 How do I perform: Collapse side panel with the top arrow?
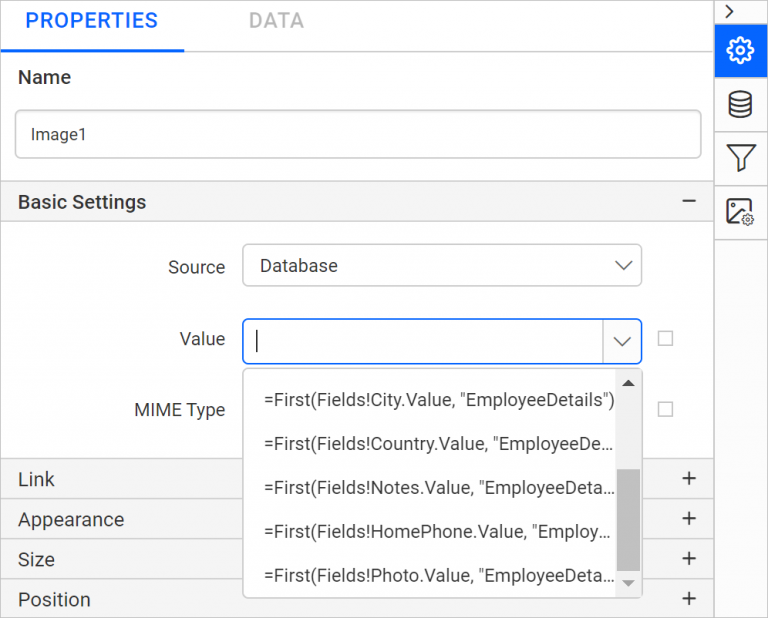tap(730, 11)
